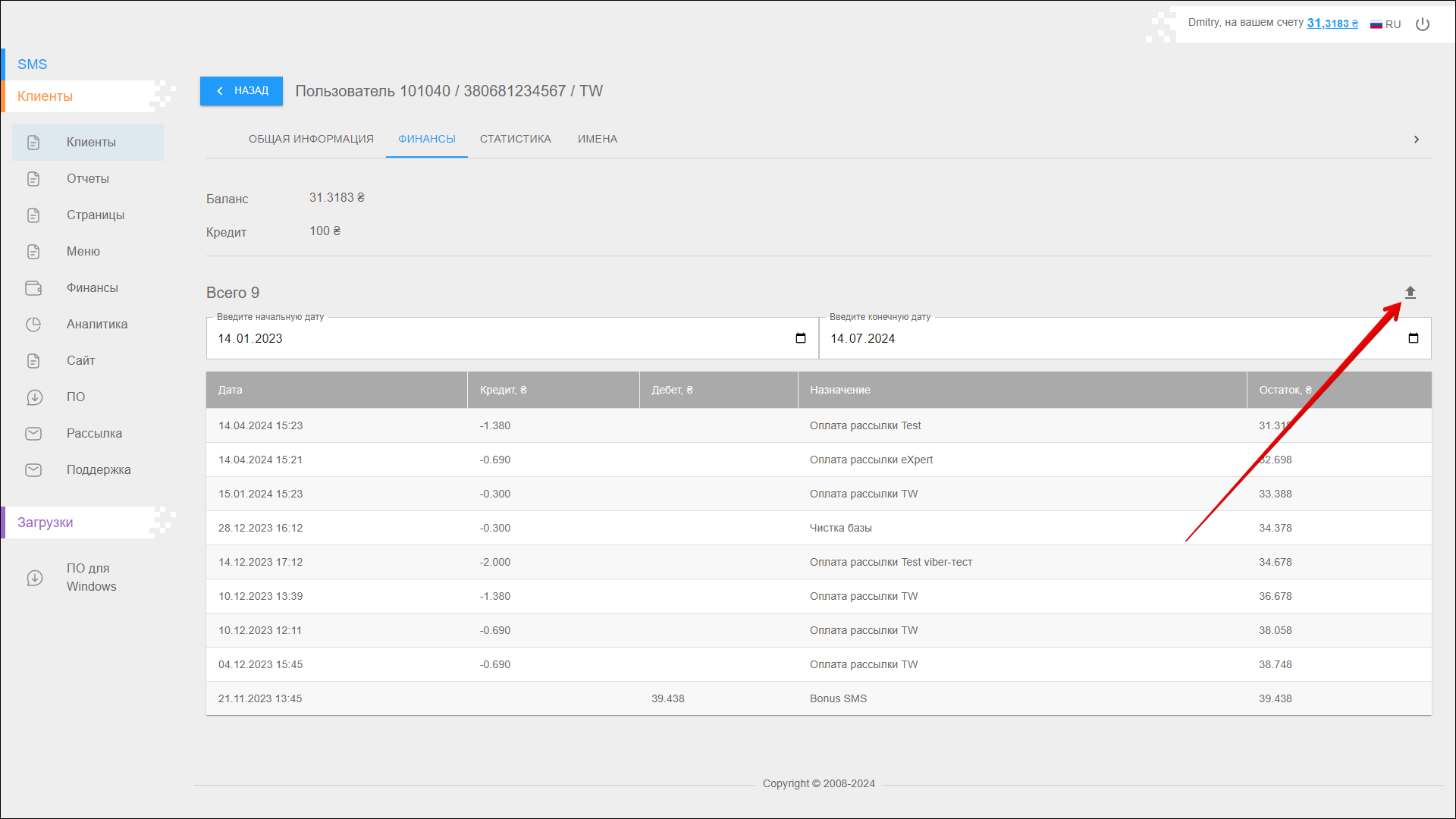Open calendar picker for end date
The width and height of the screenshot is (1456, 819).
point(1413,338)
